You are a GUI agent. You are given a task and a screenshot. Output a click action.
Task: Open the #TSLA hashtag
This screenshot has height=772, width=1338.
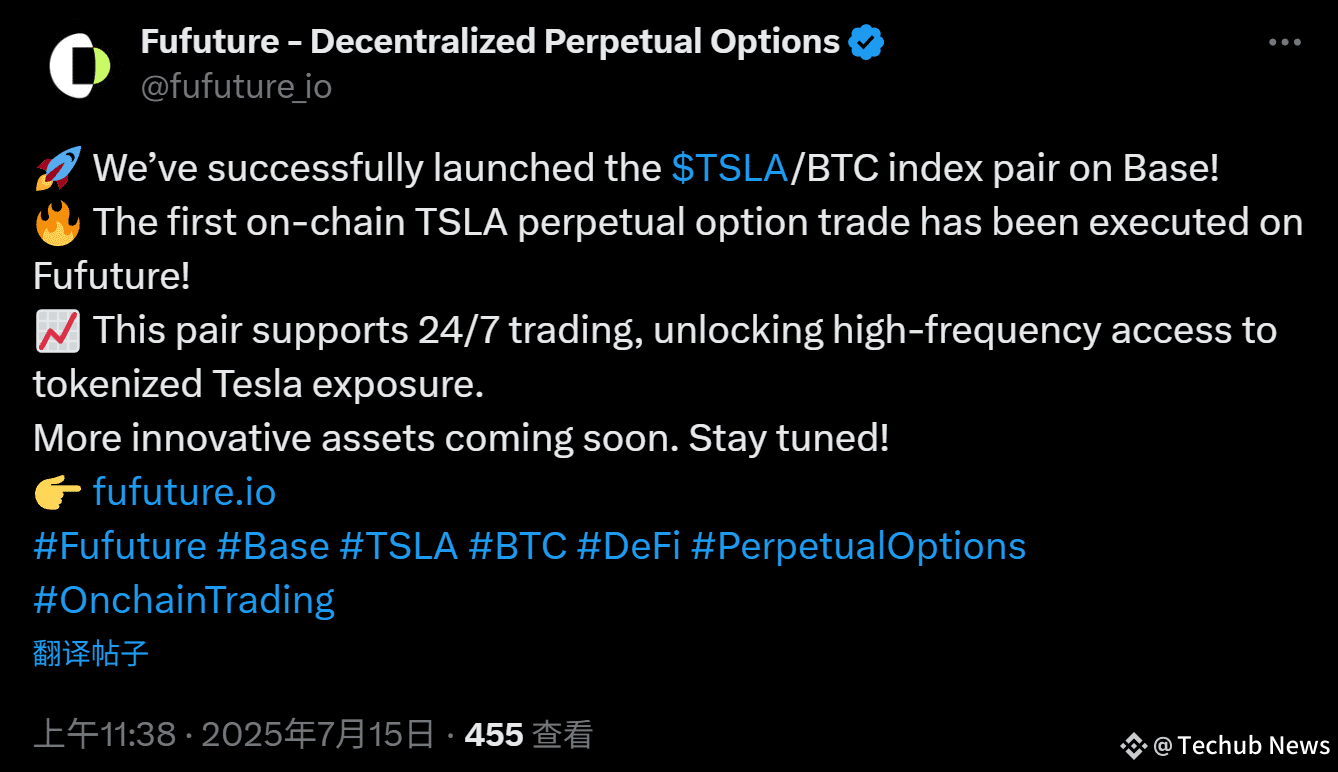coord(399,546)
